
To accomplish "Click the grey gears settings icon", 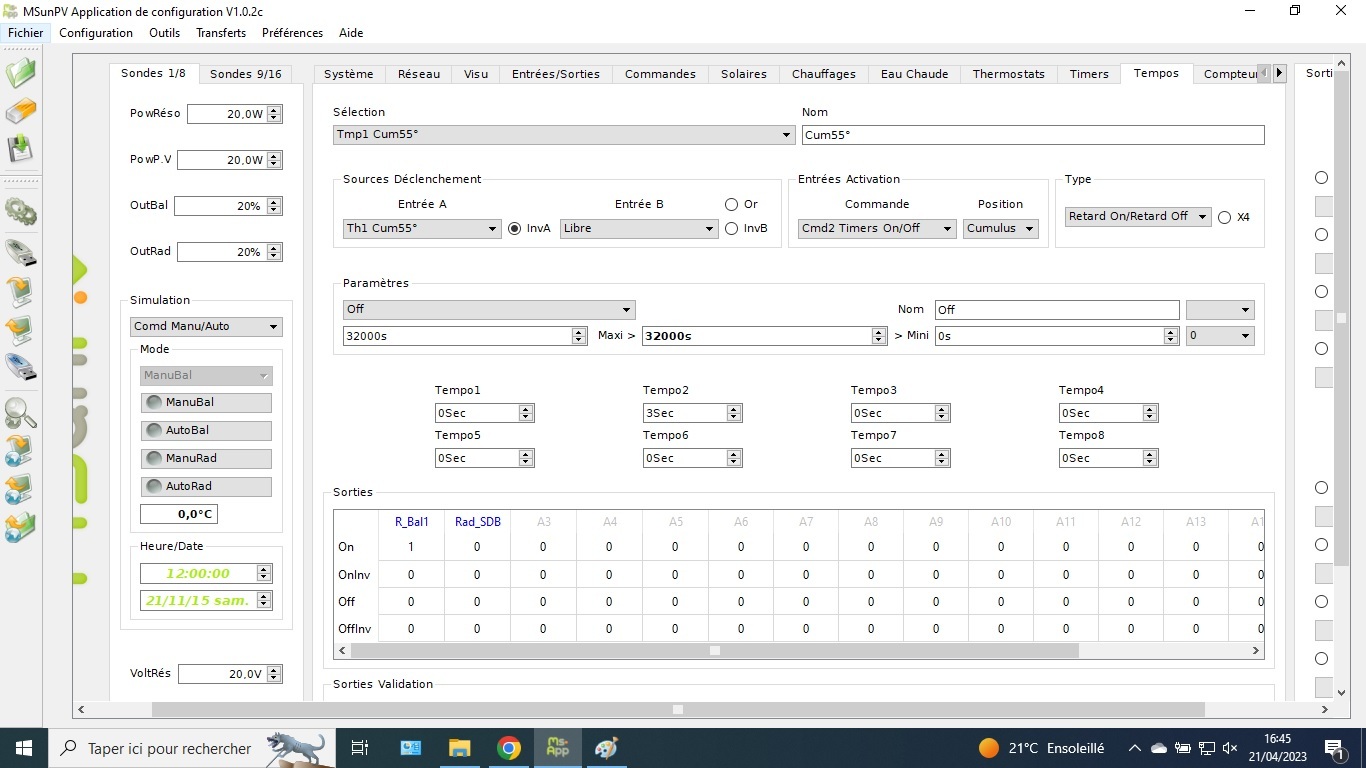I will (21, 211).
